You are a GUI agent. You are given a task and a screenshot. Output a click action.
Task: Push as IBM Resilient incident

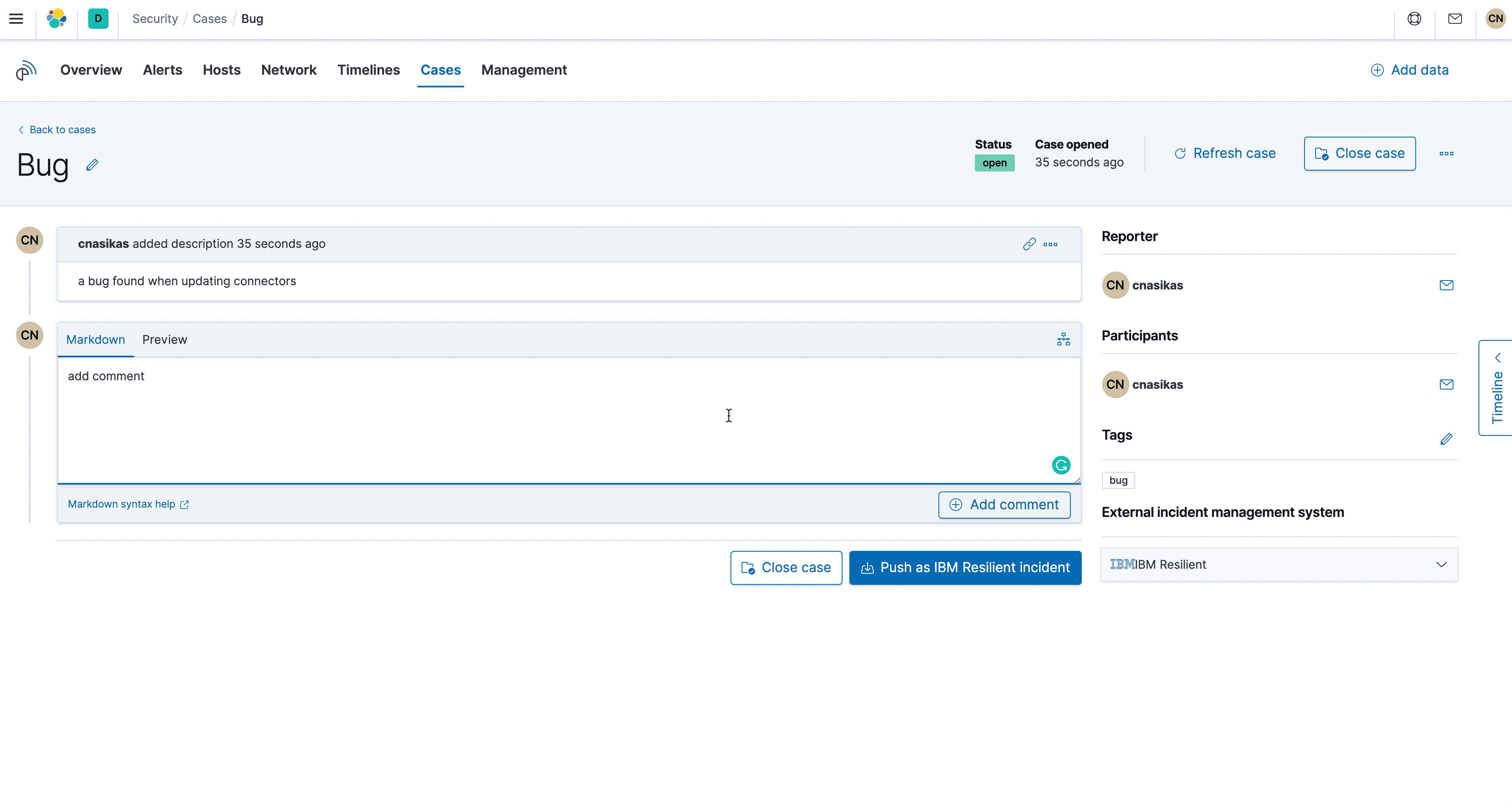pos(965,567)
